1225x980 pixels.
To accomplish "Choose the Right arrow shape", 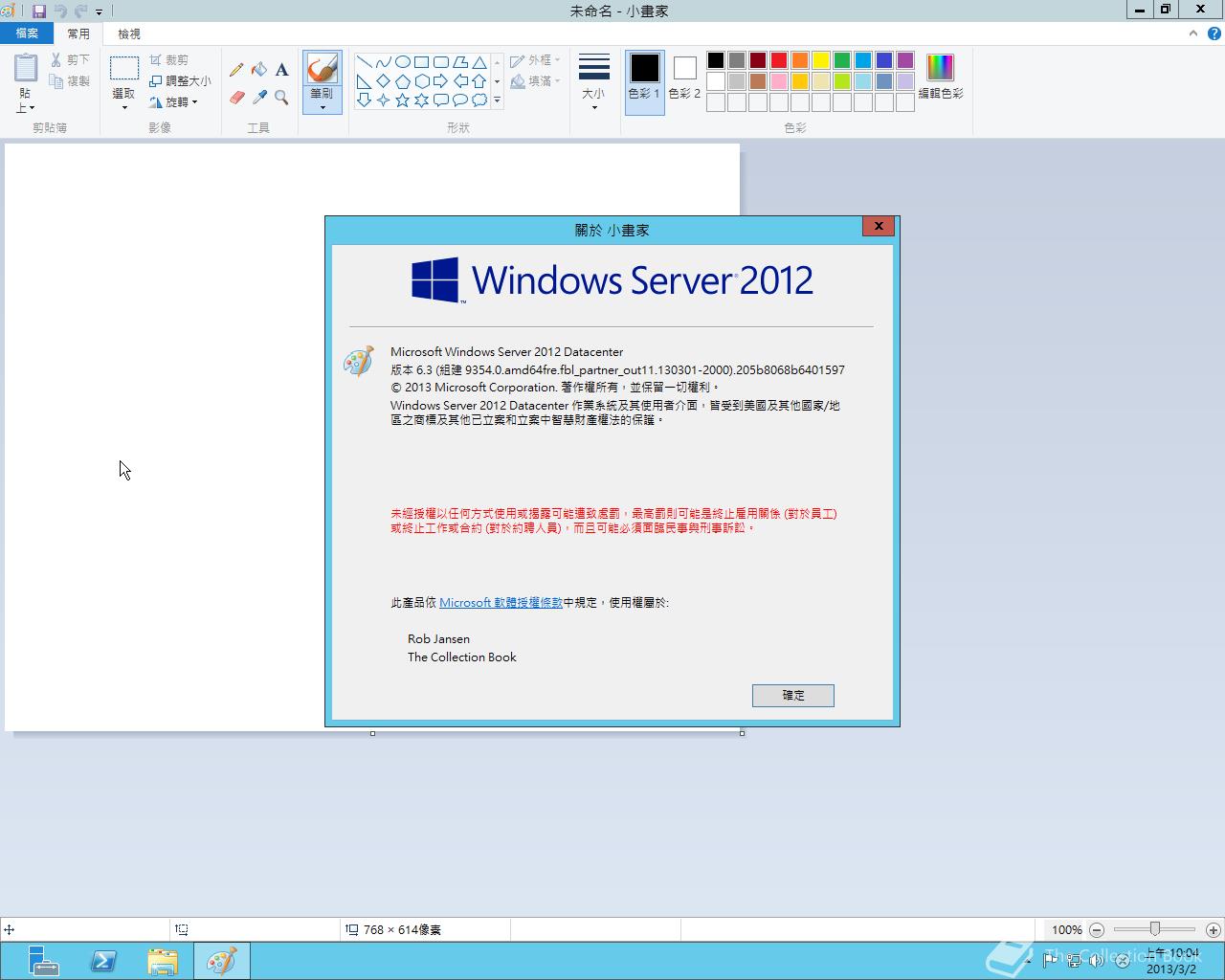I will tap(440, 81).
